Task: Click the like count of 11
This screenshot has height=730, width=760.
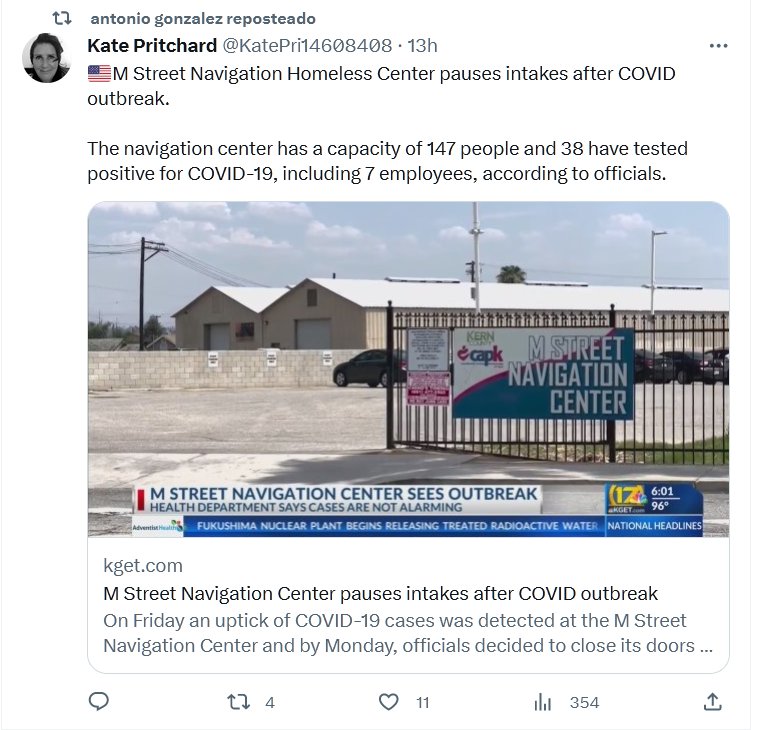Action: 423,702
